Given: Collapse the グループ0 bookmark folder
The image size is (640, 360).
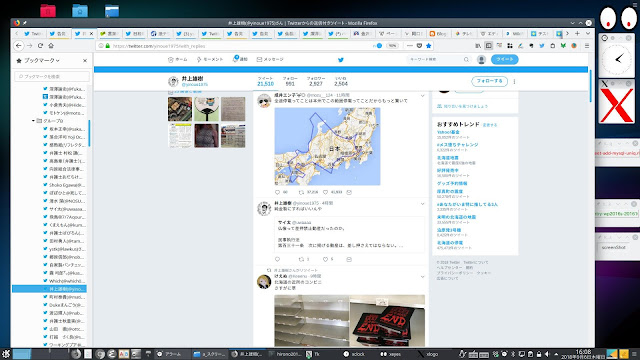Looking at the screenshot, I should pyautogui.click(x=33, y=121).
